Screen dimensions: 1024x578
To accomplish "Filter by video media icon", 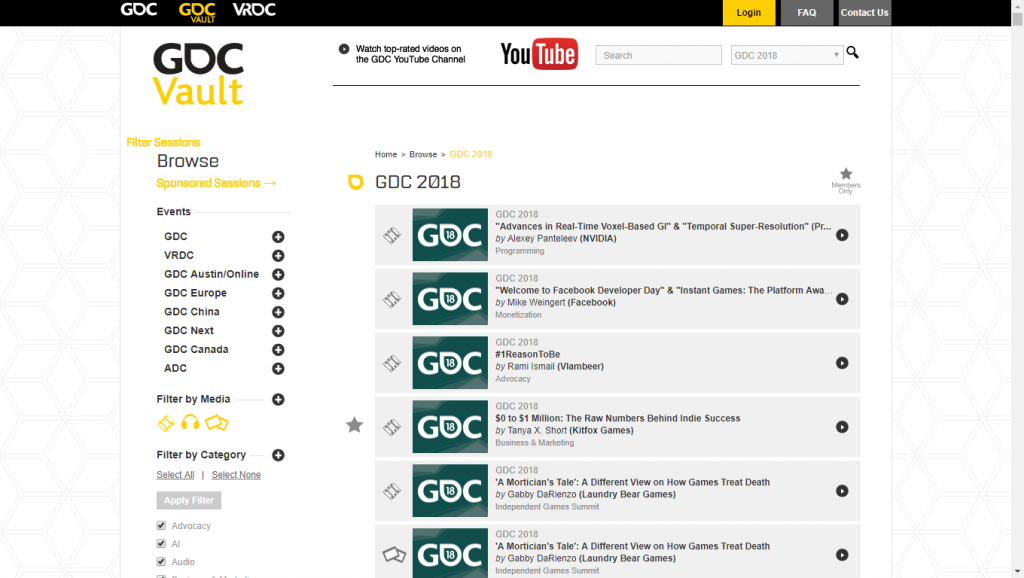I will click(x=166, y=423).
